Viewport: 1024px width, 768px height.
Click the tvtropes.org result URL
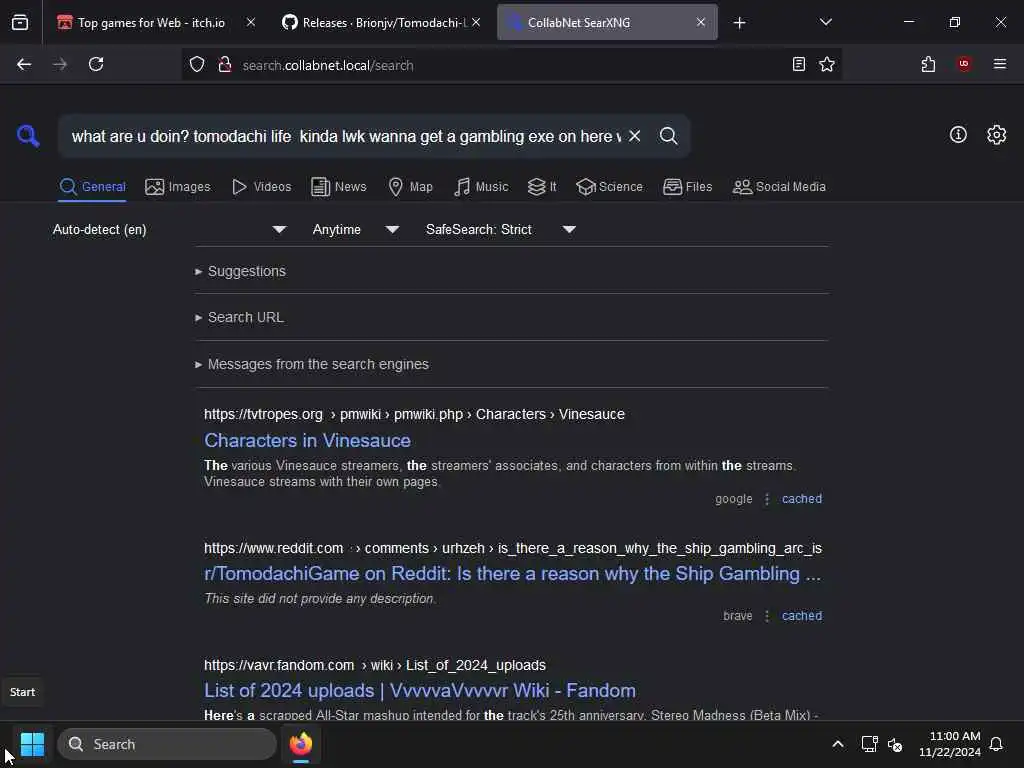tap(414, 414)
